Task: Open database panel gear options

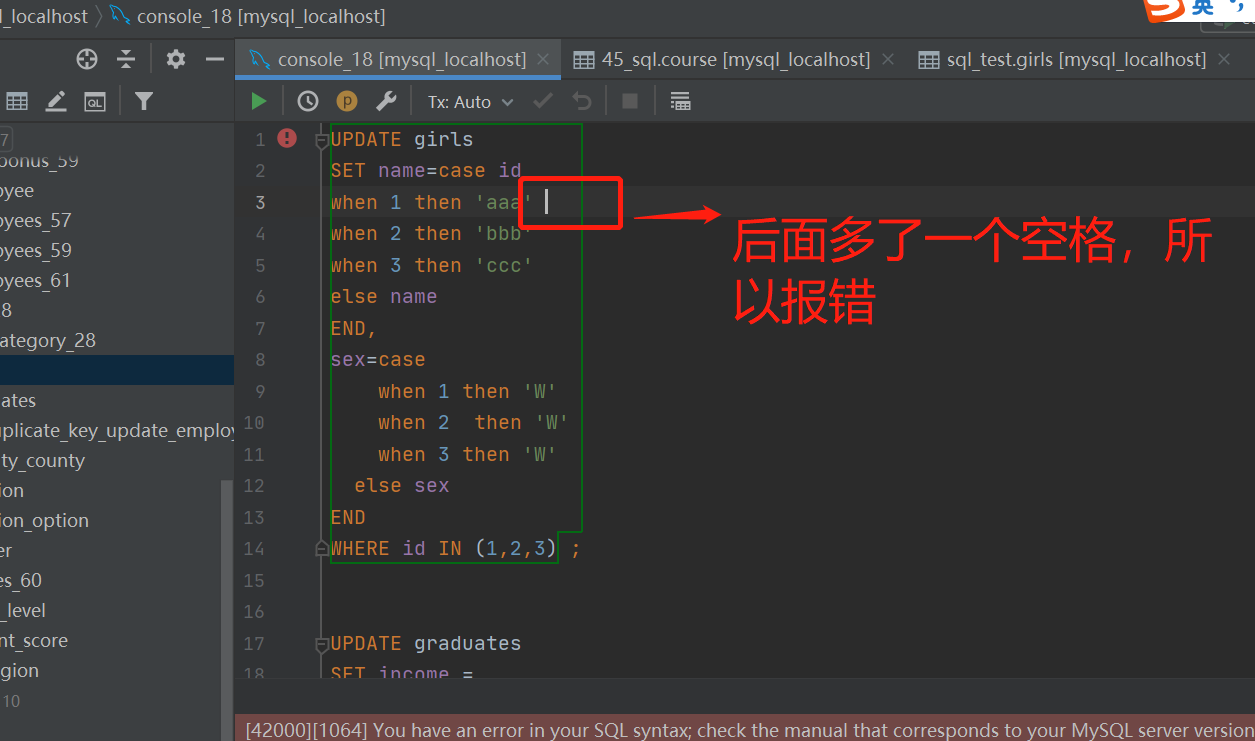Action: pyautogui.click(x=176, y=59)
